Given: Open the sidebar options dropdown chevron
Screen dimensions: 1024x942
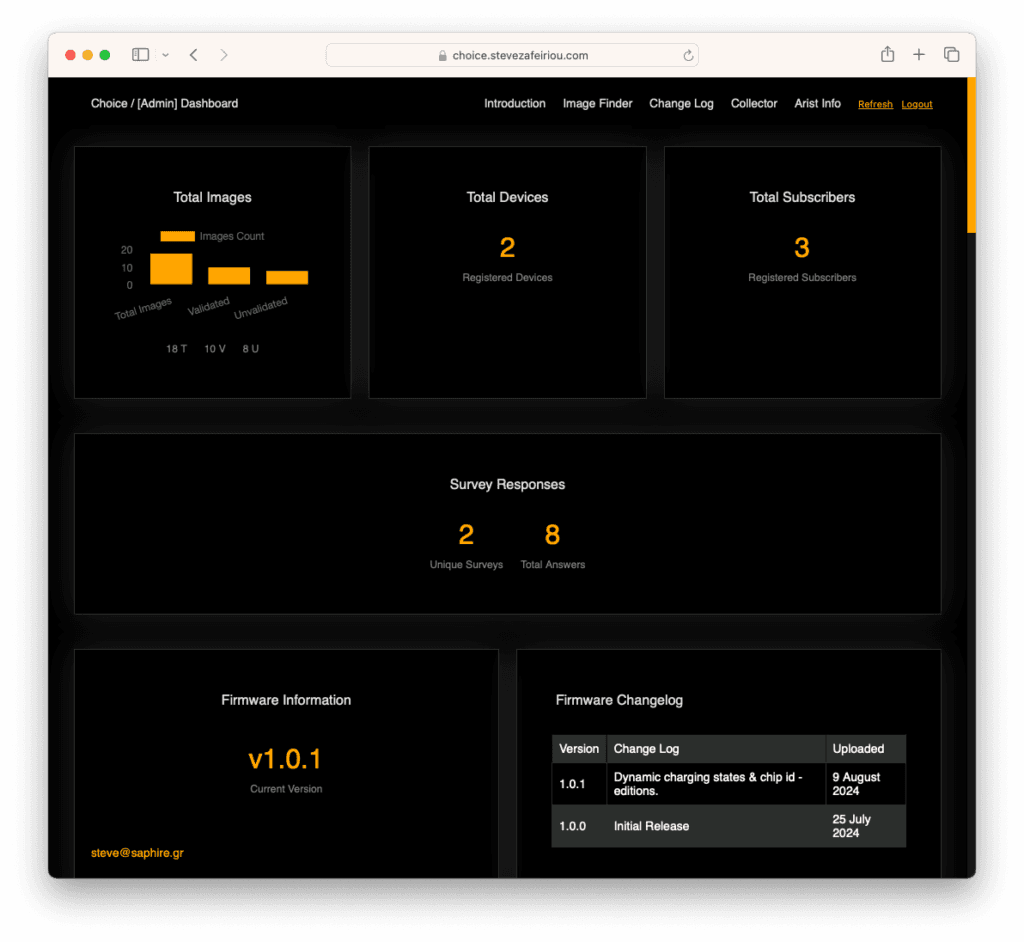Looking at the screenshot, I should tap(165, 55).
